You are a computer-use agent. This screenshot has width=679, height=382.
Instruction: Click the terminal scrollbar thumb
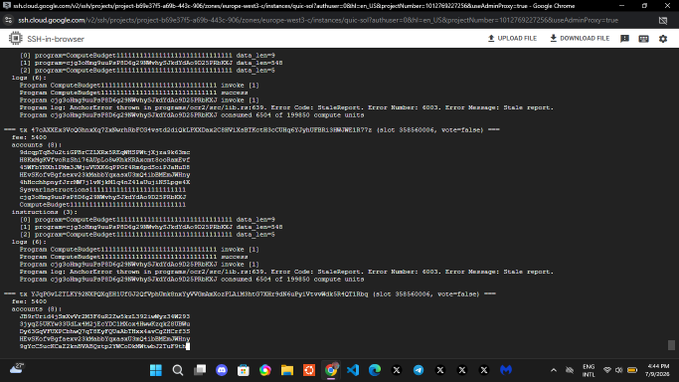[671, 345]
